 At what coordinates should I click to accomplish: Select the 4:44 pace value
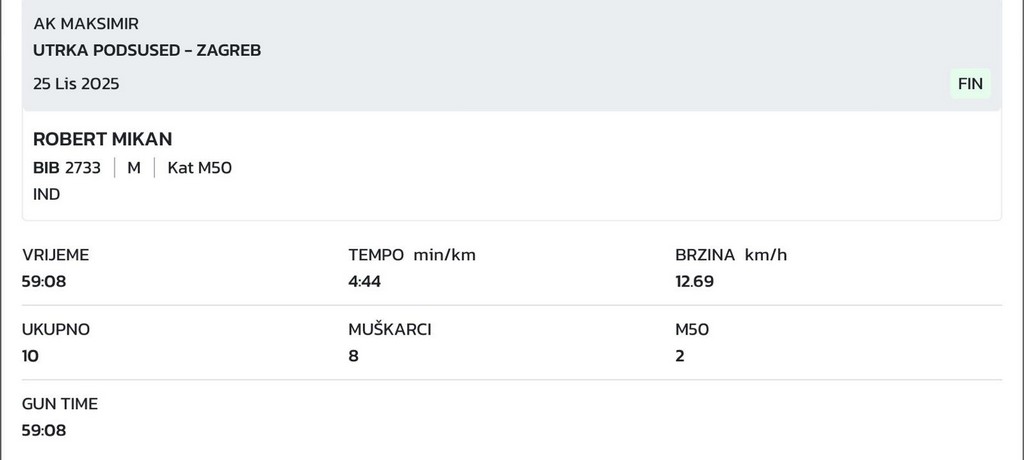pyautogui.click(x=365, y=281)
